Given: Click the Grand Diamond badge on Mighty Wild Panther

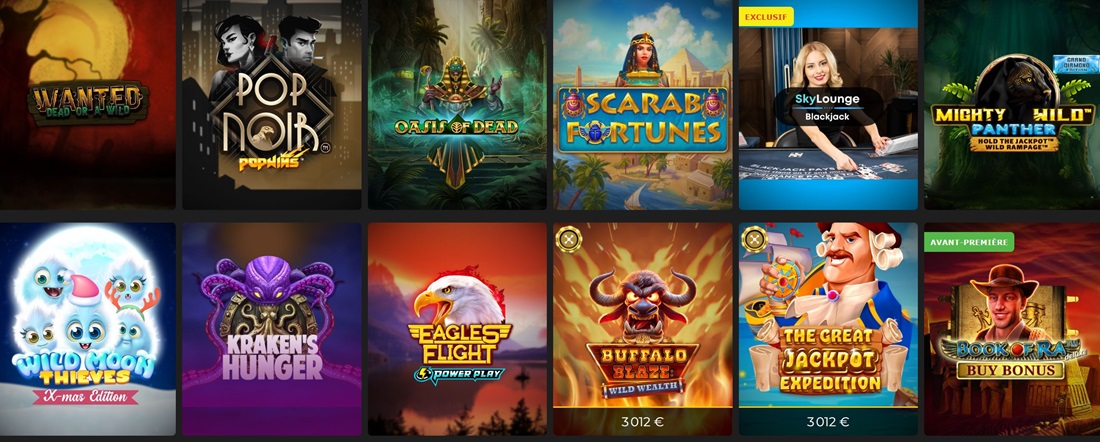Looking at the screenshot, I should [1075, 64].
